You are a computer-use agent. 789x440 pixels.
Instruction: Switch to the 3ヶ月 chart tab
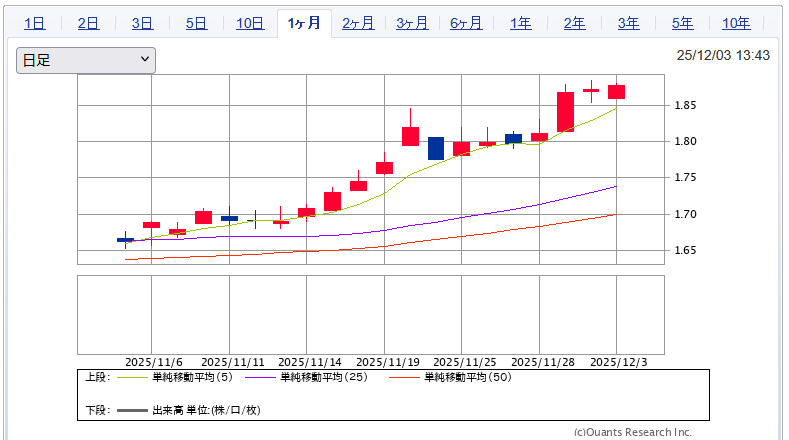point(412,23)
